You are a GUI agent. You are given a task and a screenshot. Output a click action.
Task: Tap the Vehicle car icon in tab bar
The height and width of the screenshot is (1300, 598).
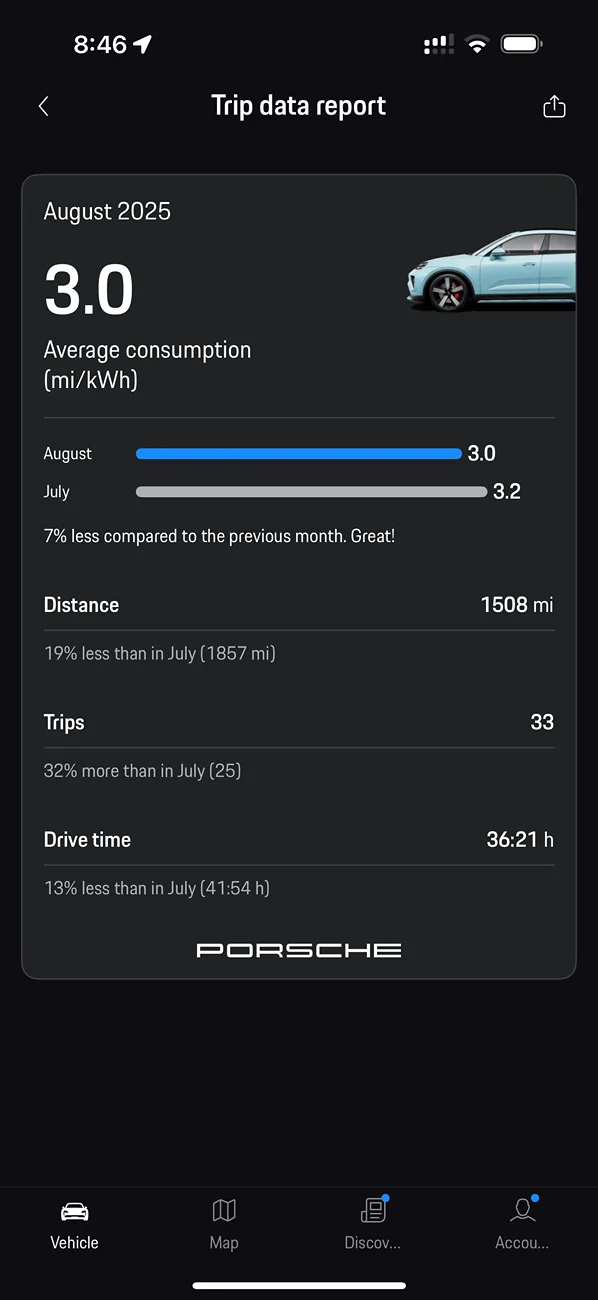pyautogui.click(x=74, y=1210)
